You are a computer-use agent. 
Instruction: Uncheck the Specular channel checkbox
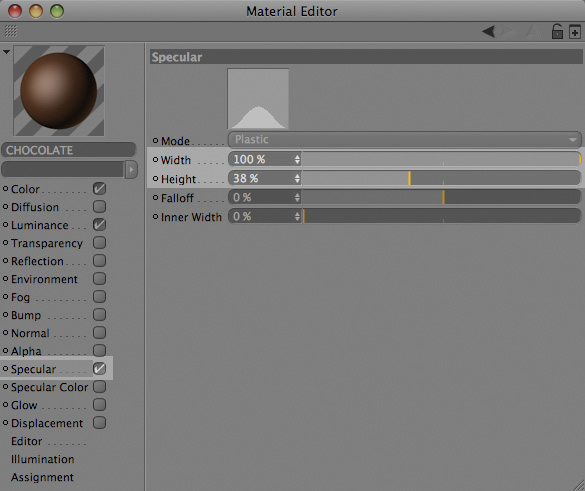[100, 369]
